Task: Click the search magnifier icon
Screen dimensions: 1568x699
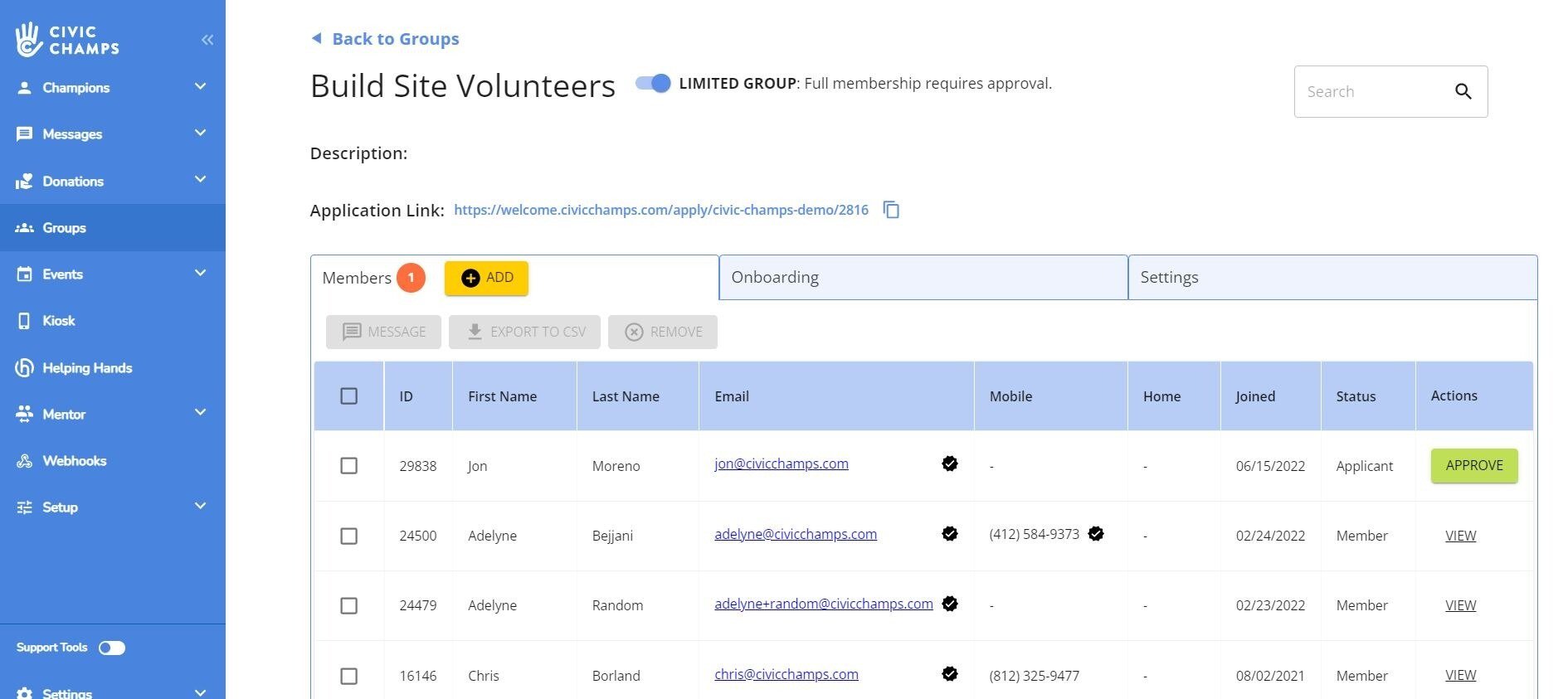Action: (1463, 92)
